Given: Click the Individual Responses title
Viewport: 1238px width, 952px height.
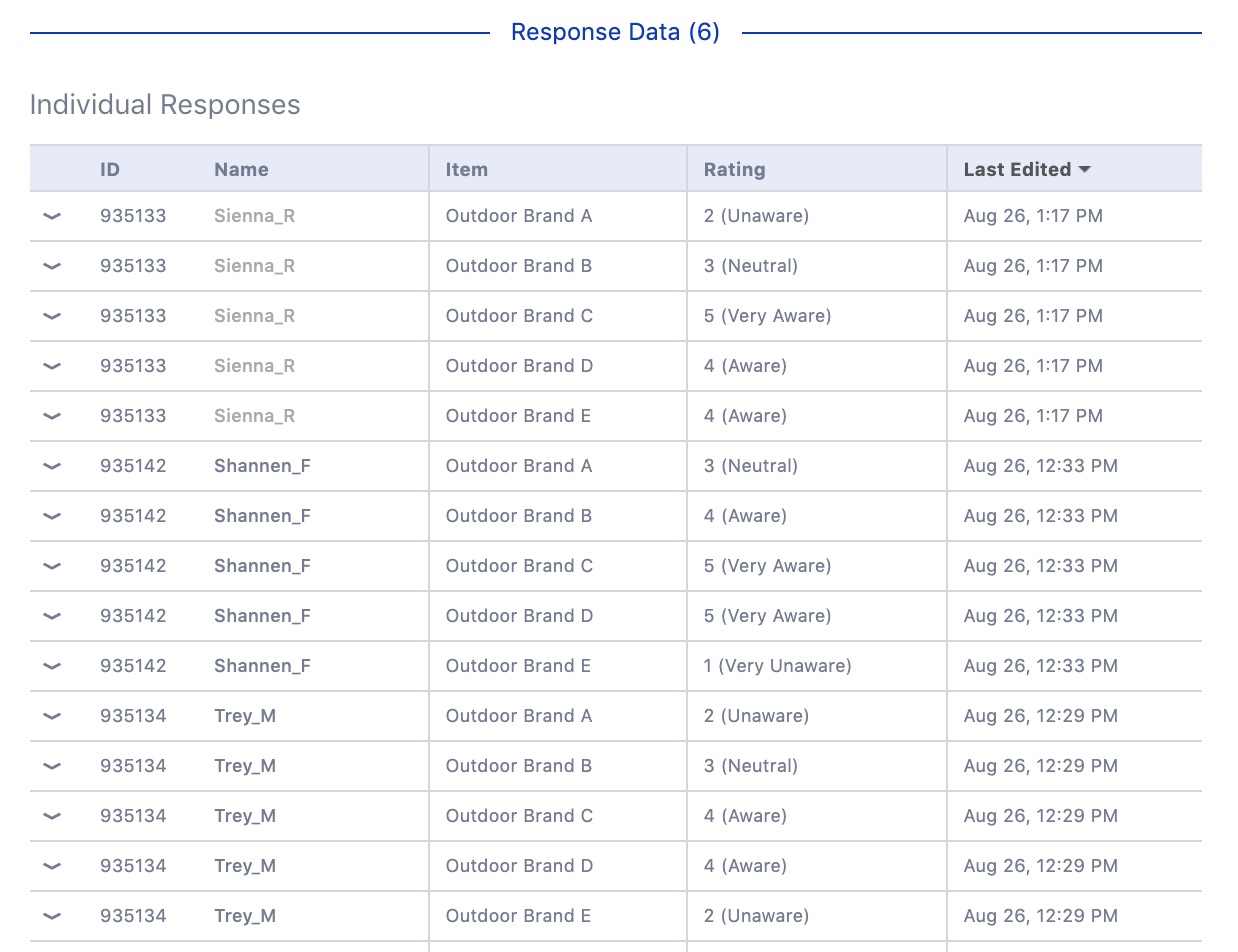Looking at the screenshot, I should click(165, 105).
